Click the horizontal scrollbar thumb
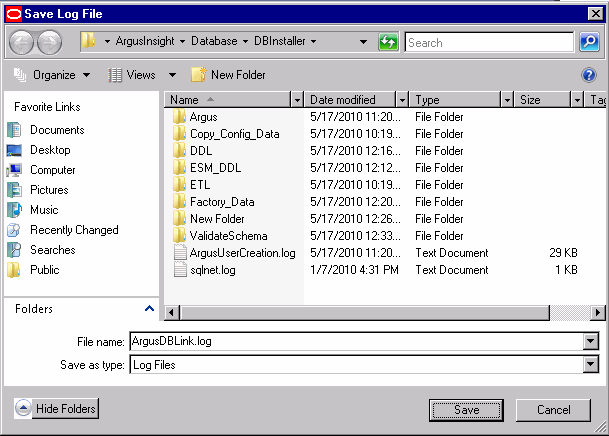Image resolution: width=609 pixels, height=436 pixels. click(365, 313)
